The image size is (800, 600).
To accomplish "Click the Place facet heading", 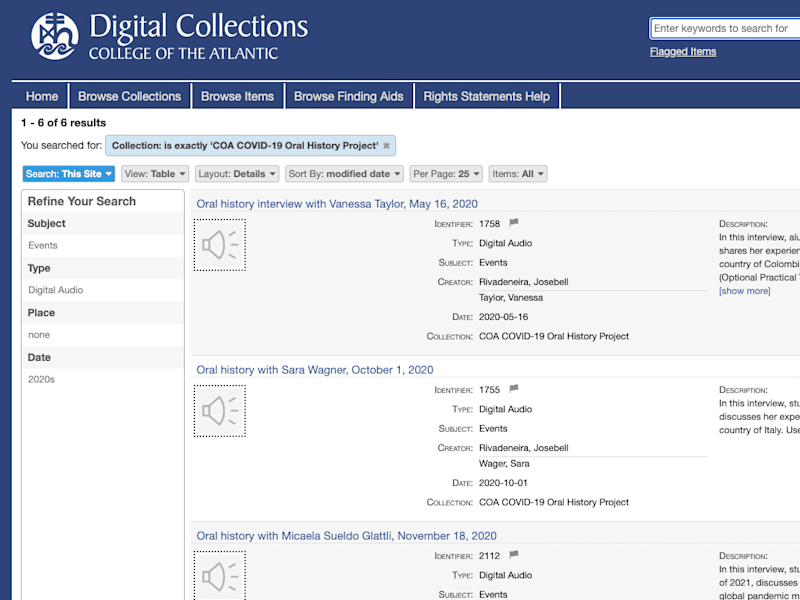I will tap(41, 313).
